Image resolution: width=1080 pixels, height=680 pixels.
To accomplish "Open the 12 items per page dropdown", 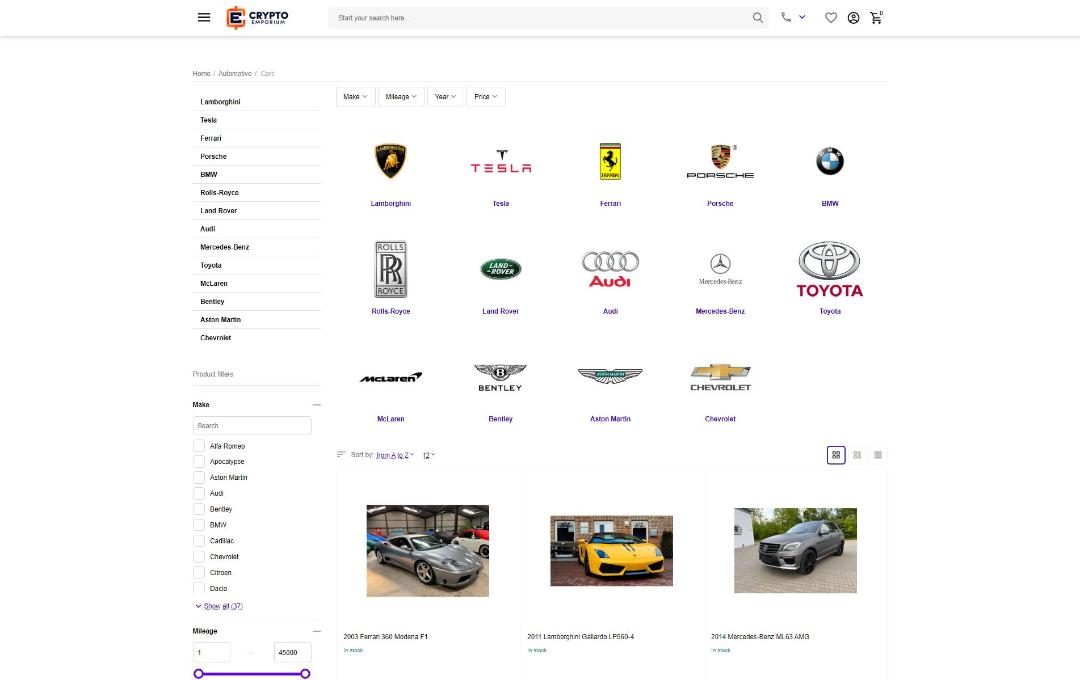I will point(428,455).
